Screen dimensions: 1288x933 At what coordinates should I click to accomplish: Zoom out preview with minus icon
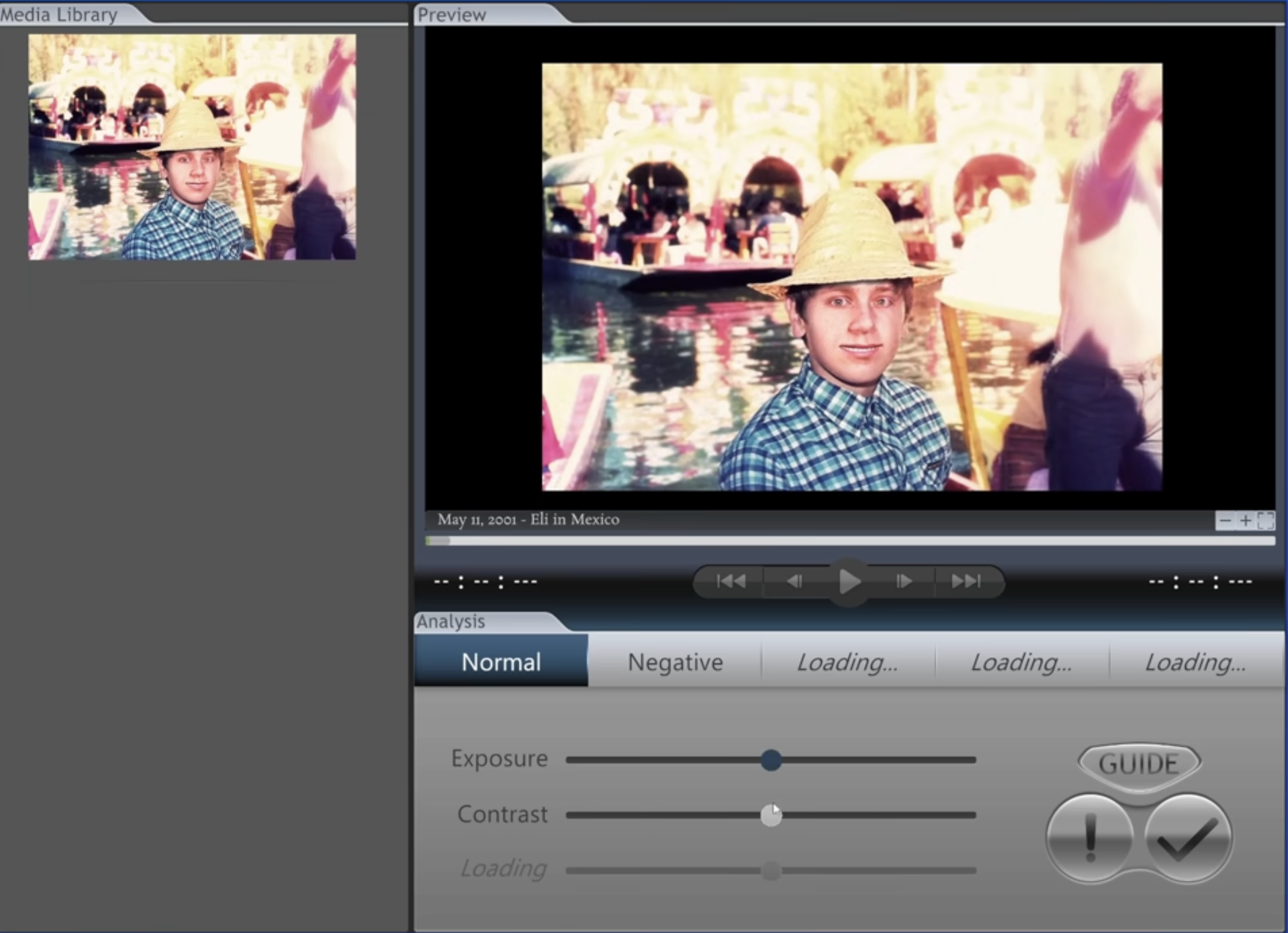tap(1225, 521)
